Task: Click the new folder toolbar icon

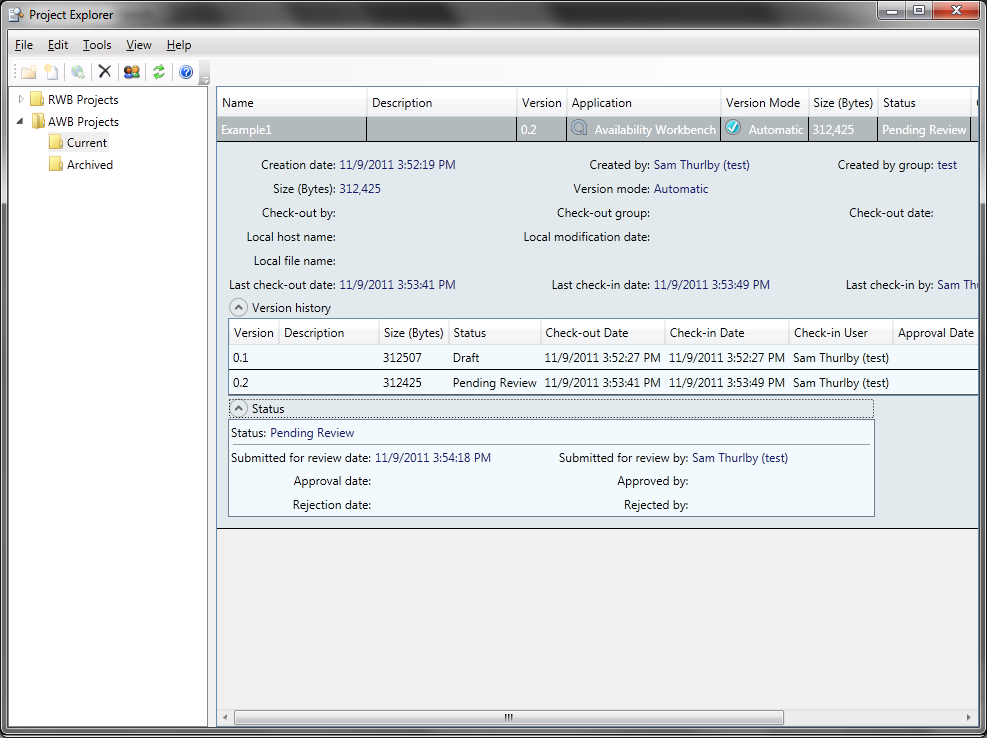Action: 28,72
